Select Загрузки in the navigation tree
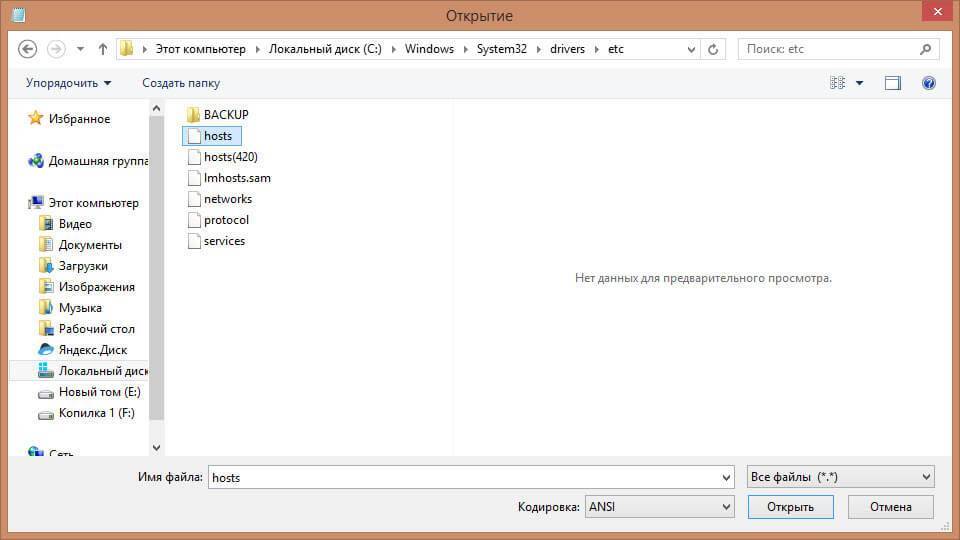 coord(83,266)
